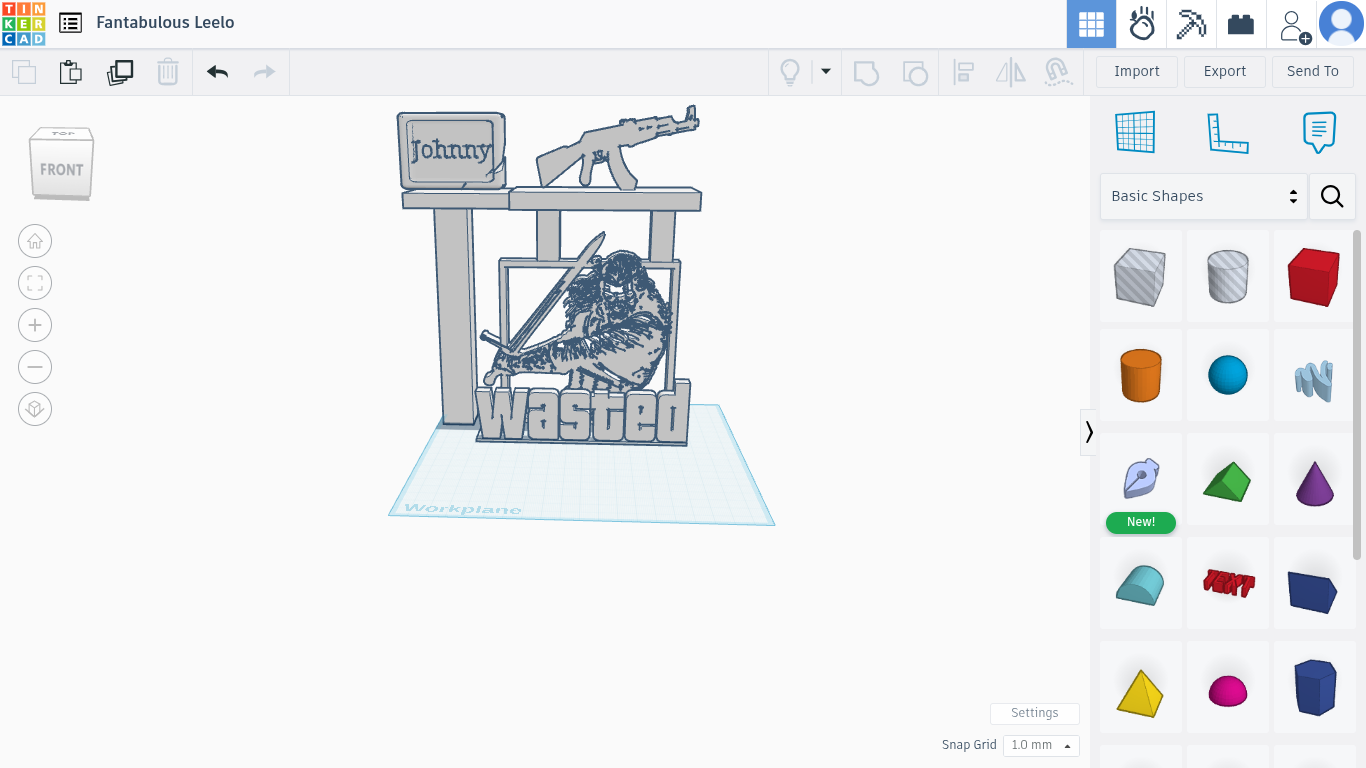Click the Home view button
This screenshot has height=768, width=1366.
35,241
